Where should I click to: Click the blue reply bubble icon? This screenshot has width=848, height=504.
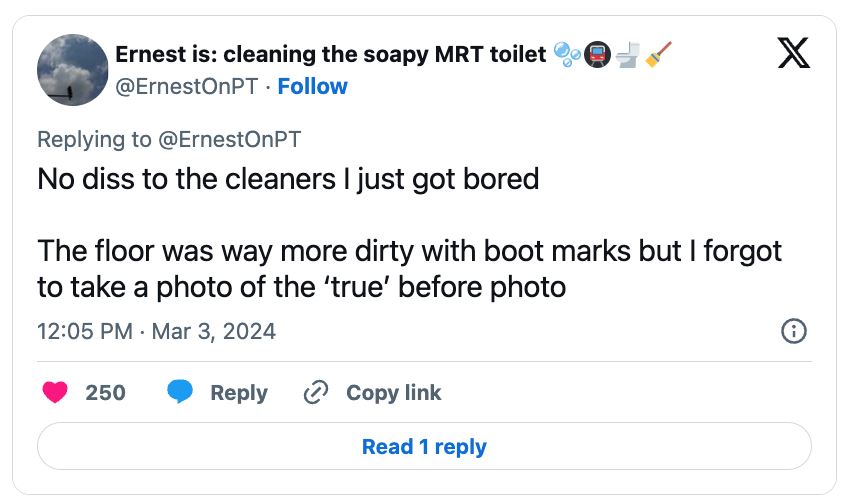click(x=180, y=393)
